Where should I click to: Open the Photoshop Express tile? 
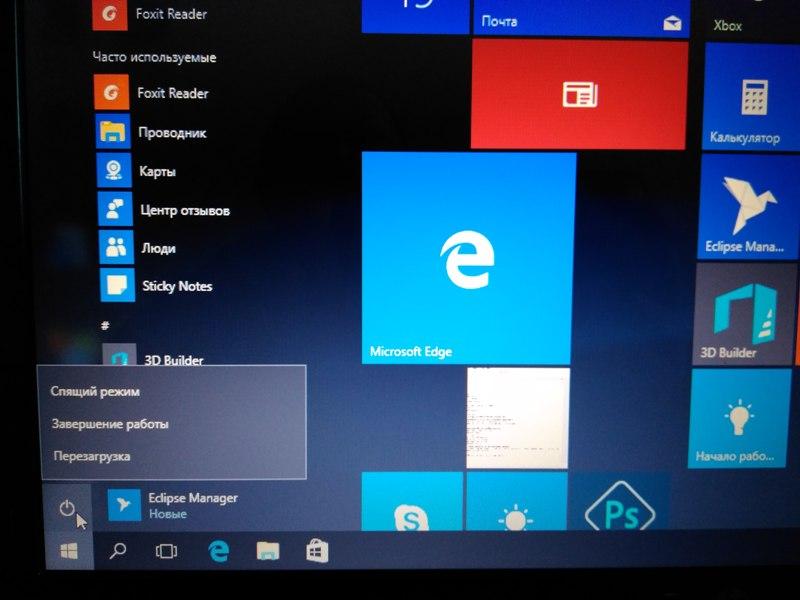[x=619, y=502]
